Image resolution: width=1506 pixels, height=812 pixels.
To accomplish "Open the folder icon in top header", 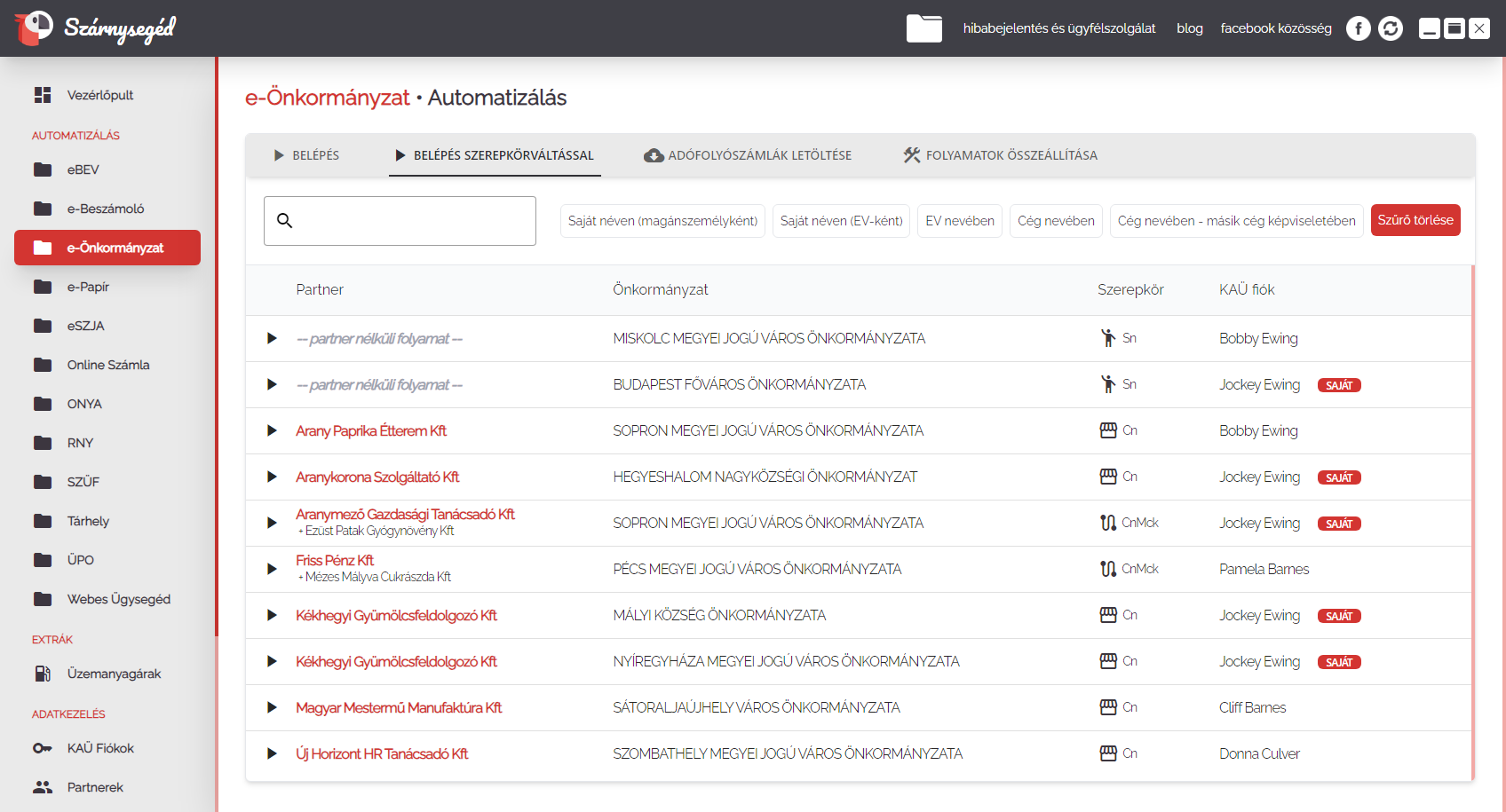I will click(923, 28).
